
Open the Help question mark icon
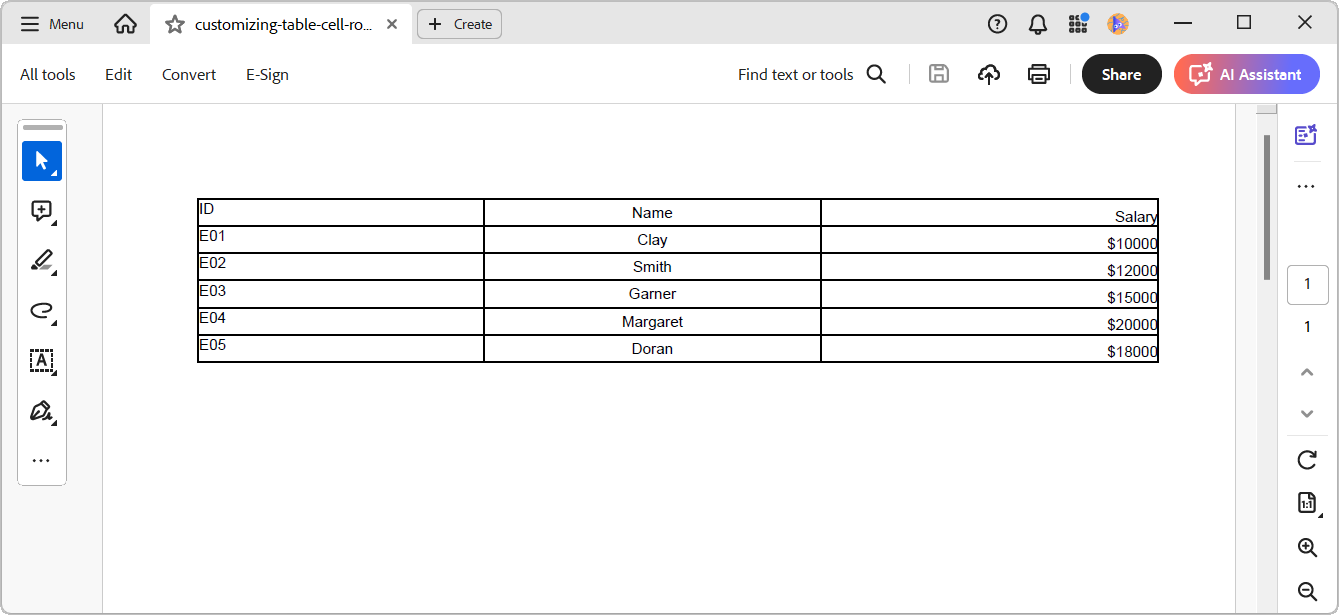[x=997, y=24]
